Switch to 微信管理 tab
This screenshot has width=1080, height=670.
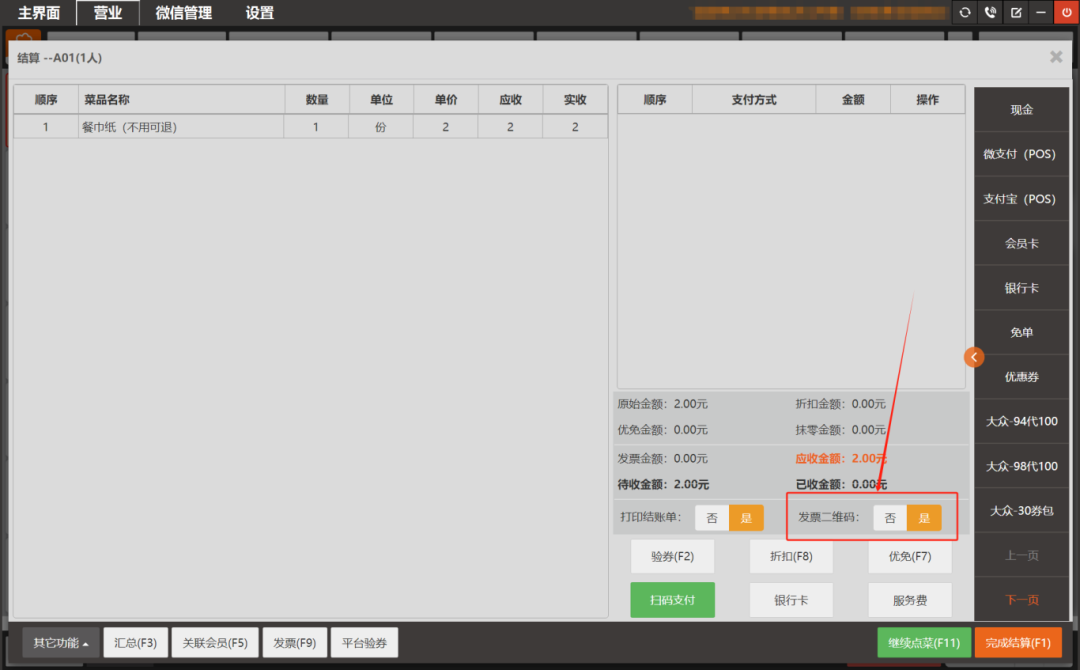pos(183,13)
